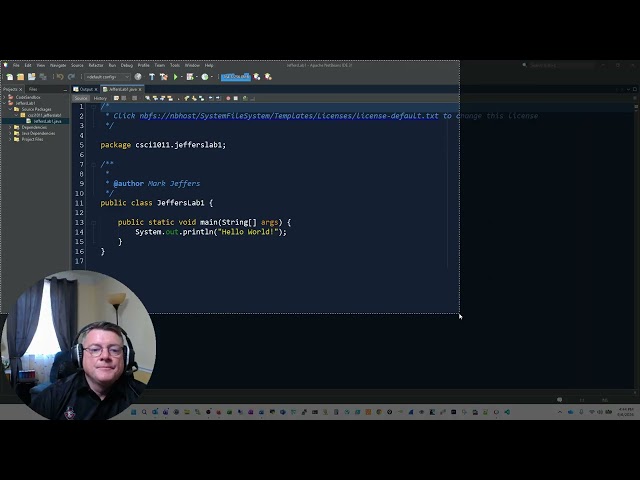Image resolution: width=640 pixels, height=480 pixels.
Task: Open the Debug Project dropdown arrow
Action: pyautogui.click(x=197, y=77)
